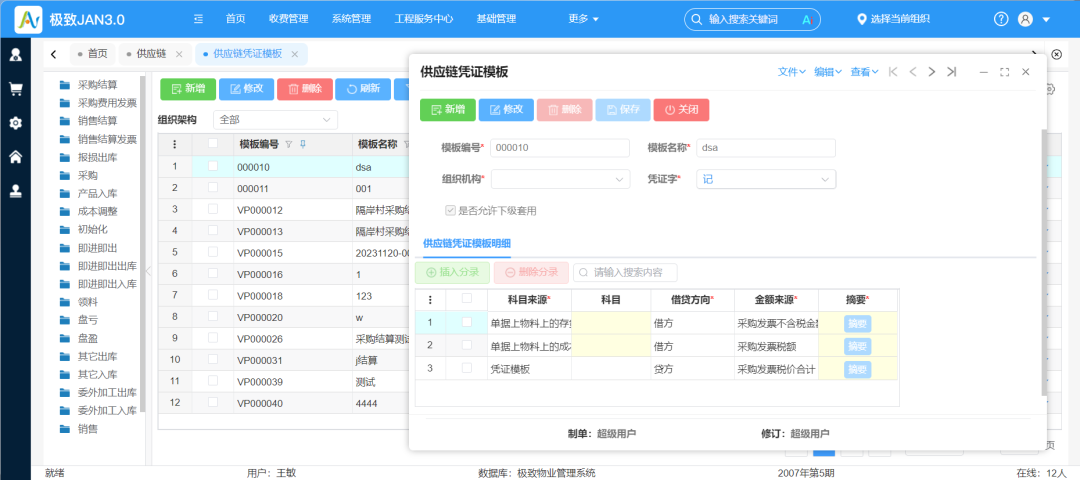Image resolution: width=1080 pixels, height=480 pixels.
Task: Click the left tree panel scrollbar
Action: 143,242
